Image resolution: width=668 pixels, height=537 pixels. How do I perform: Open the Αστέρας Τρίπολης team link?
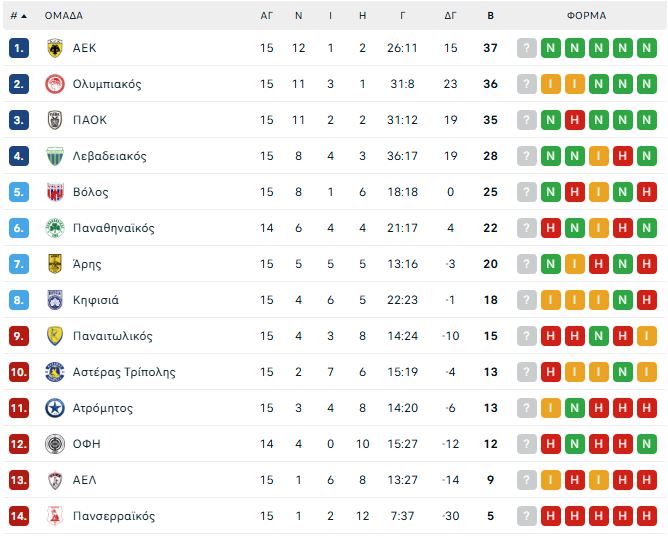124,372
